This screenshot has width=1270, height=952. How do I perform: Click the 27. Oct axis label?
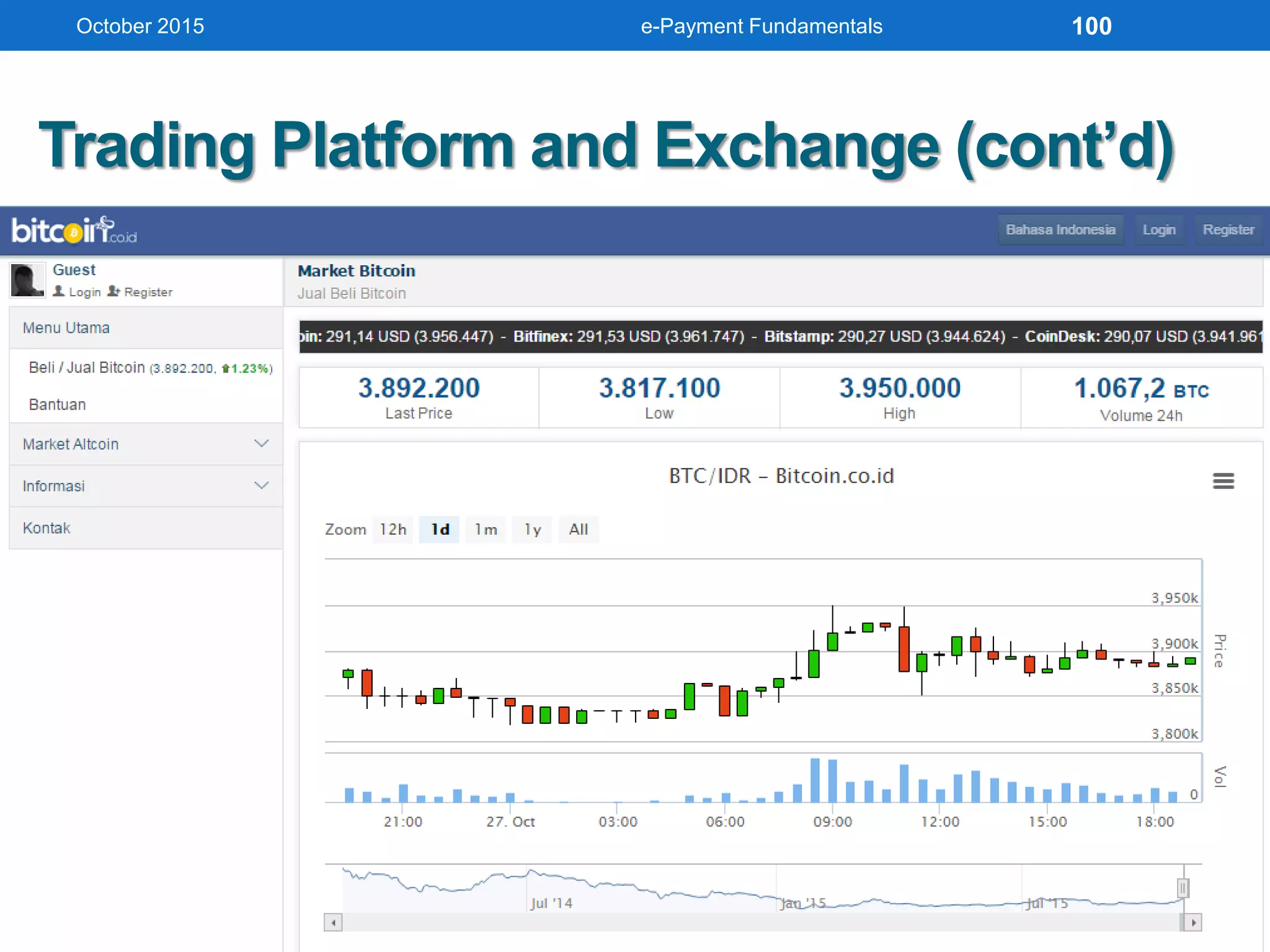pos(510,822)
